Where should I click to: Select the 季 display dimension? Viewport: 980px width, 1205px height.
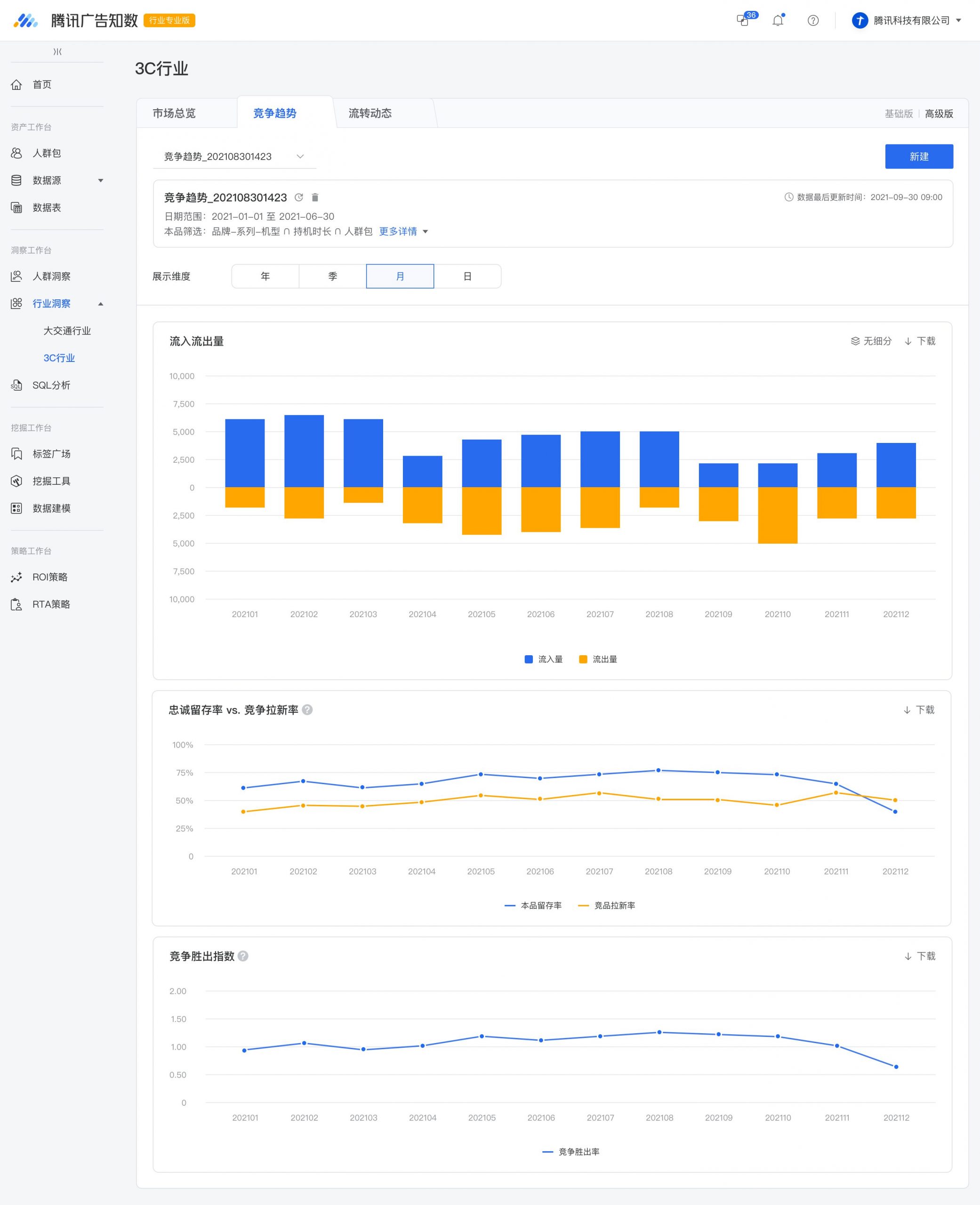coord(332,277)
